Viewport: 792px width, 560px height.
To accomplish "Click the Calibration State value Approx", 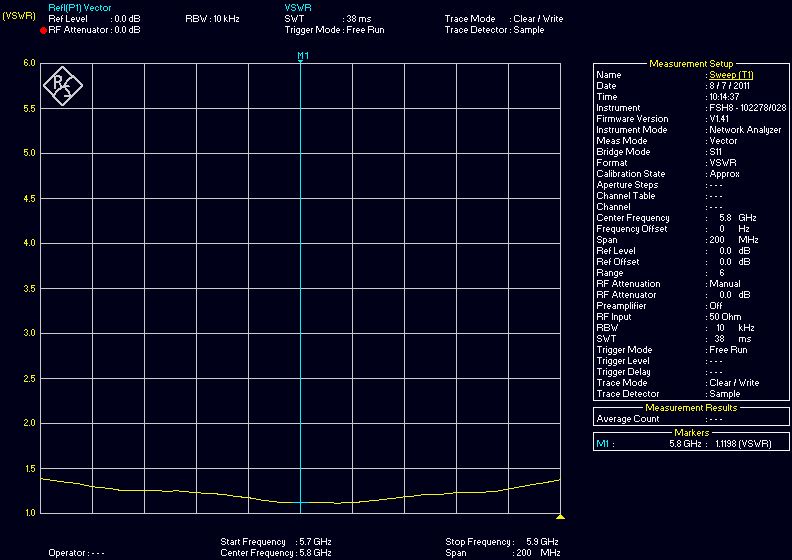I will coord(724,174).
